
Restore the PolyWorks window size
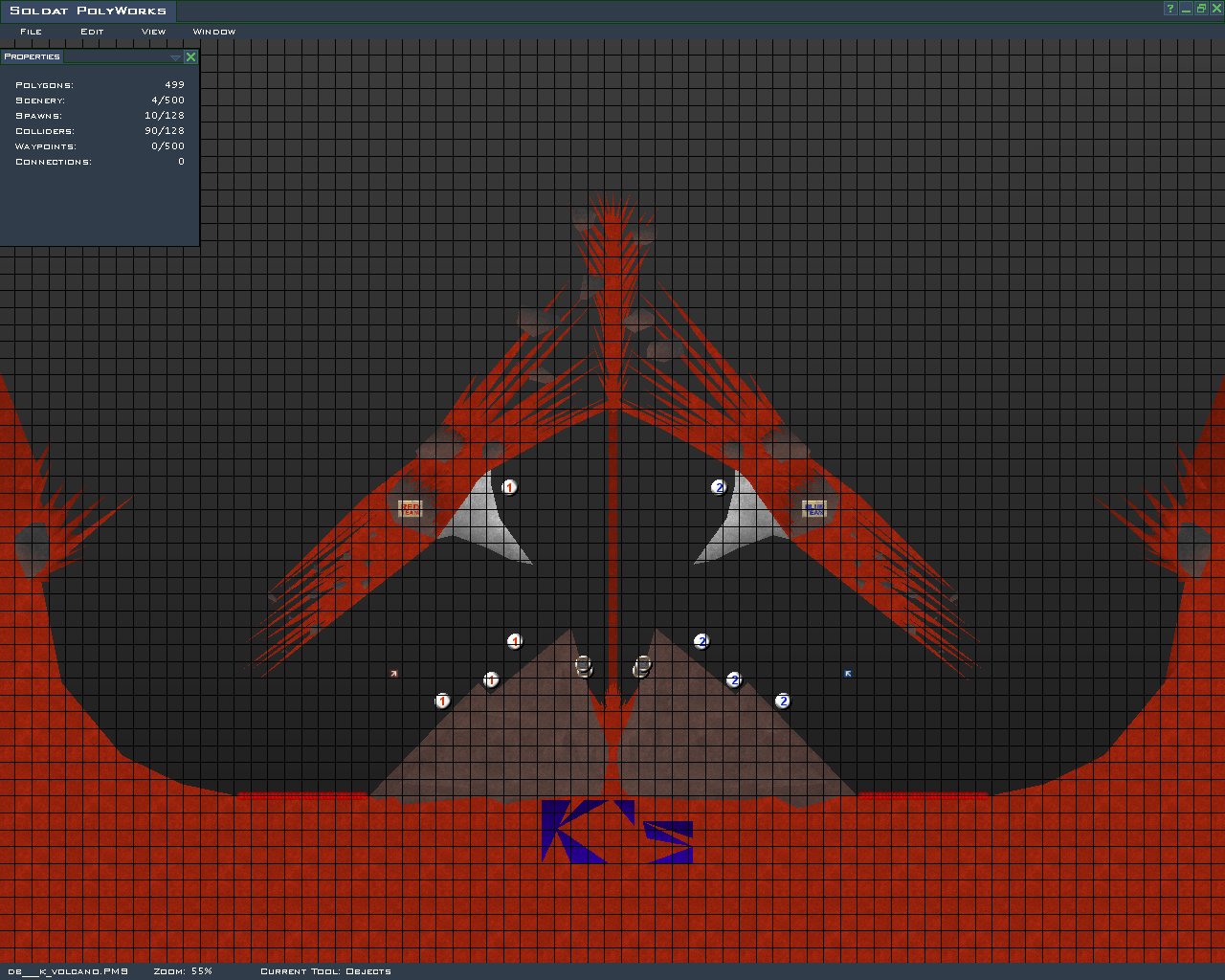point(1201,9)
